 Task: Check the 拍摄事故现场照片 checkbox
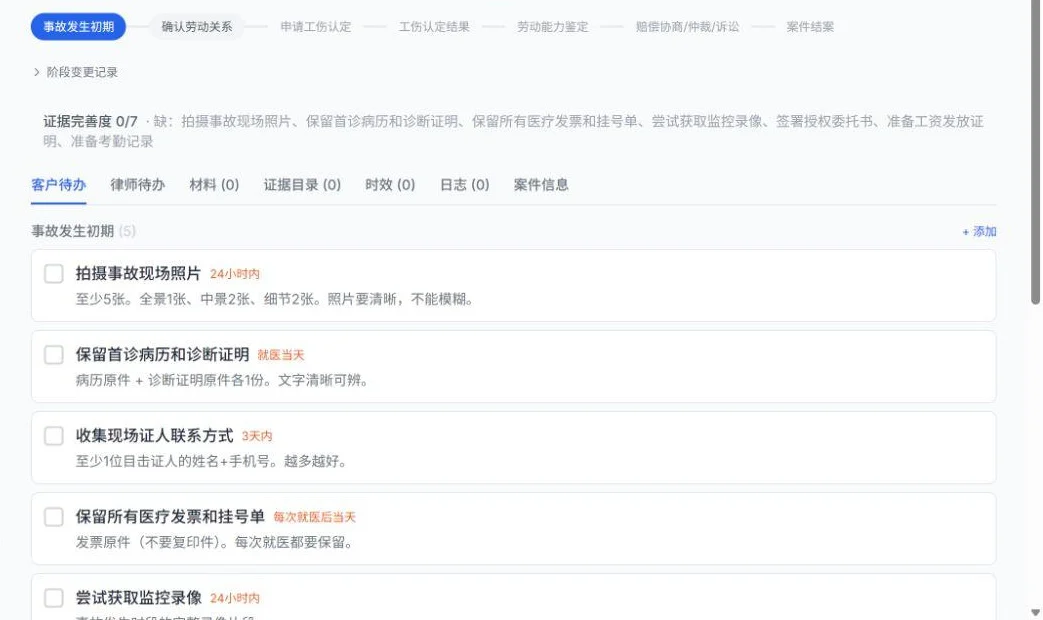click(x=53, y=273)
